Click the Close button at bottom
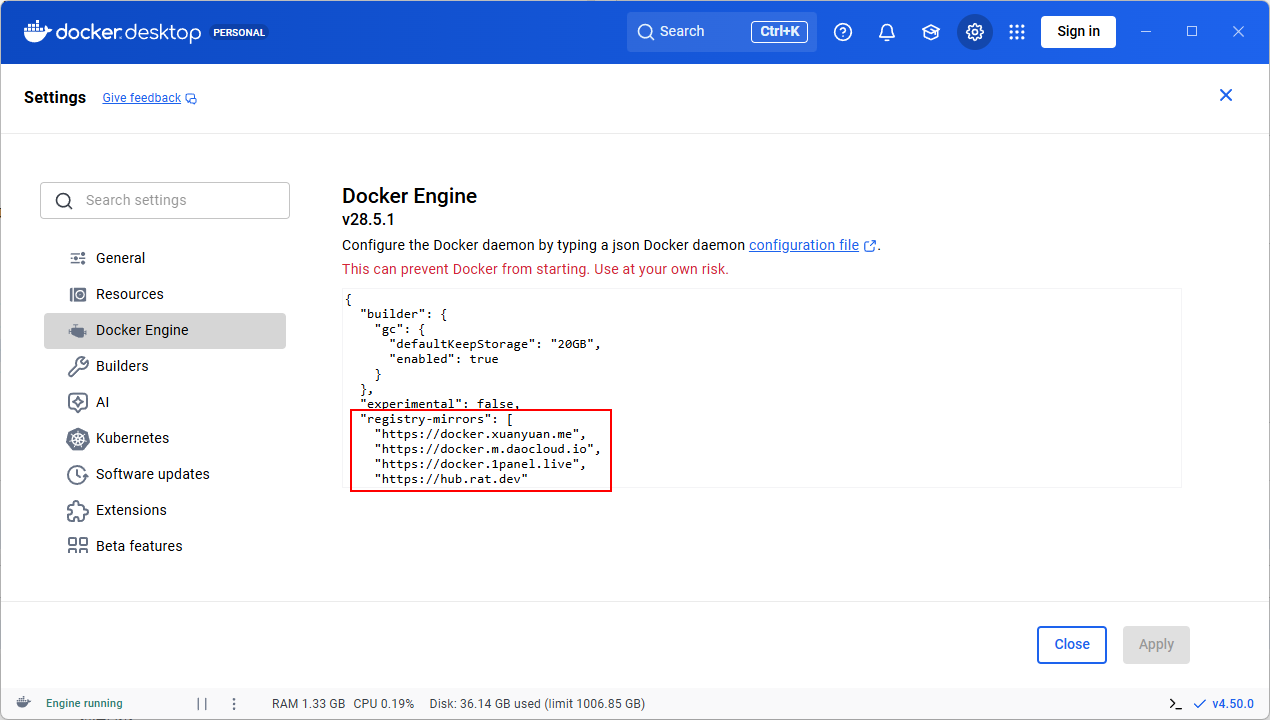Screen dimensions: 1270x720 (x=1072, y=645)
